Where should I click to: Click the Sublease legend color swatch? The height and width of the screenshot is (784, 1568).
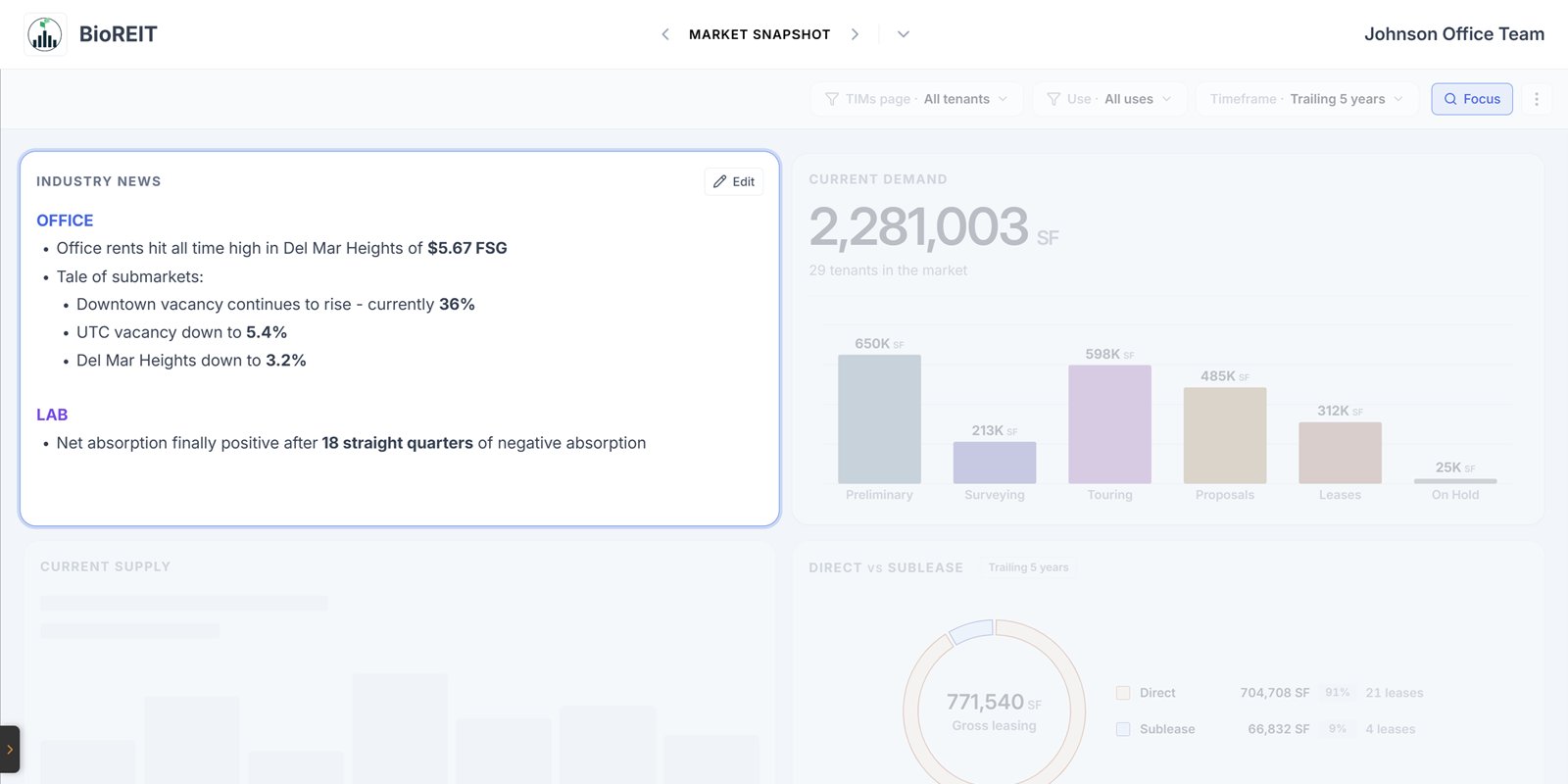pyautogui.click(x=1123, y=729)
